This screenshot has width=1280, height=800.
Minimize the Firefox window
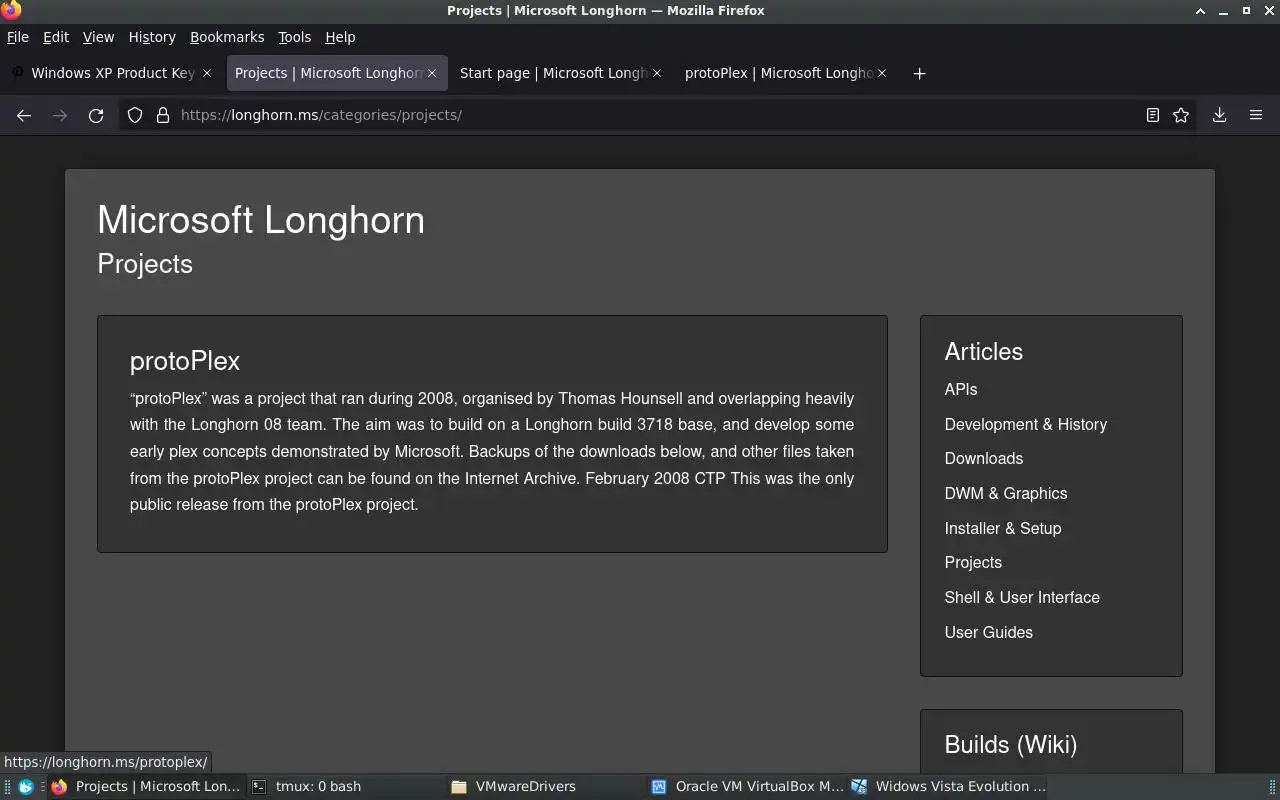tap(1223, 11)
